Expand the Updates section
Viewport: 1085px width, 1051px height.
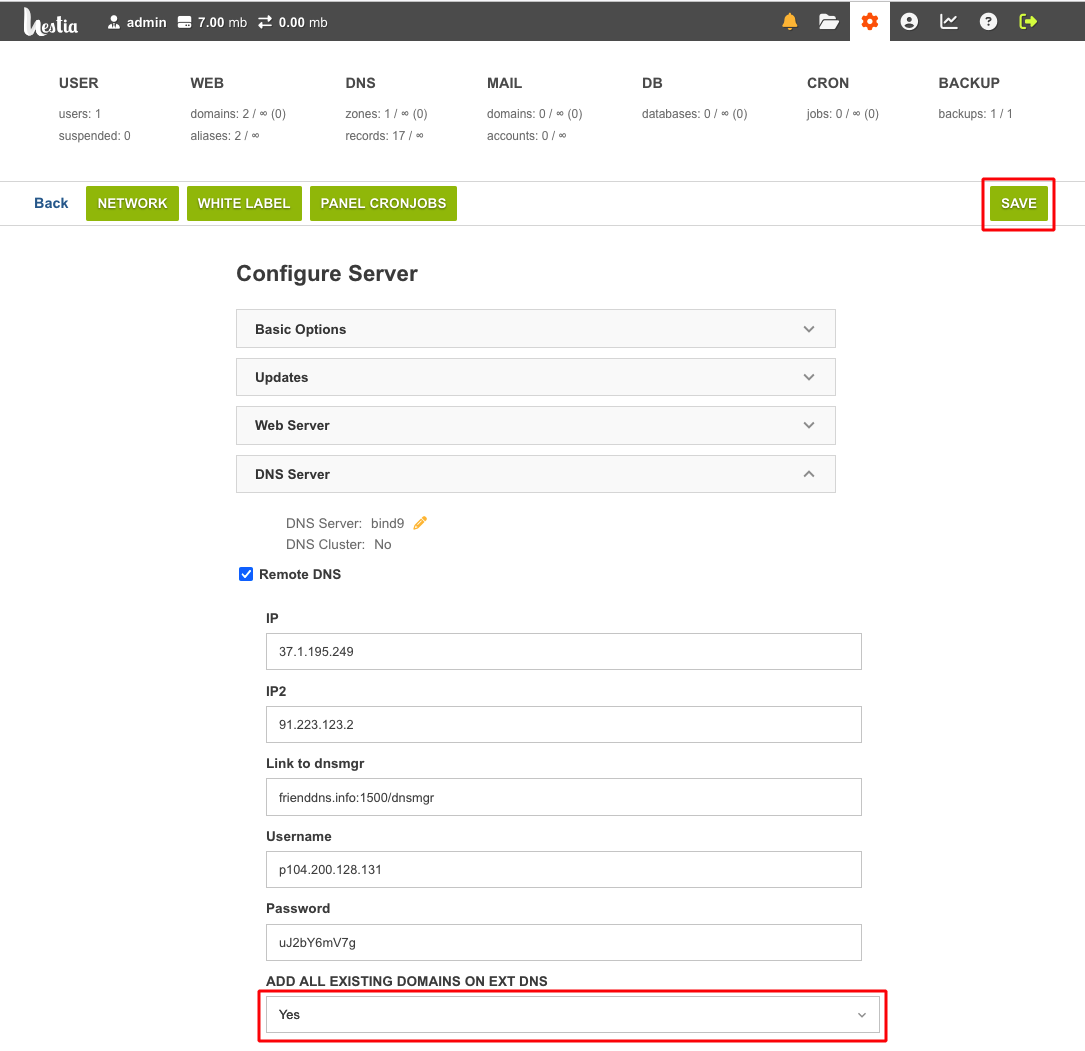click(x=536, y=377)
